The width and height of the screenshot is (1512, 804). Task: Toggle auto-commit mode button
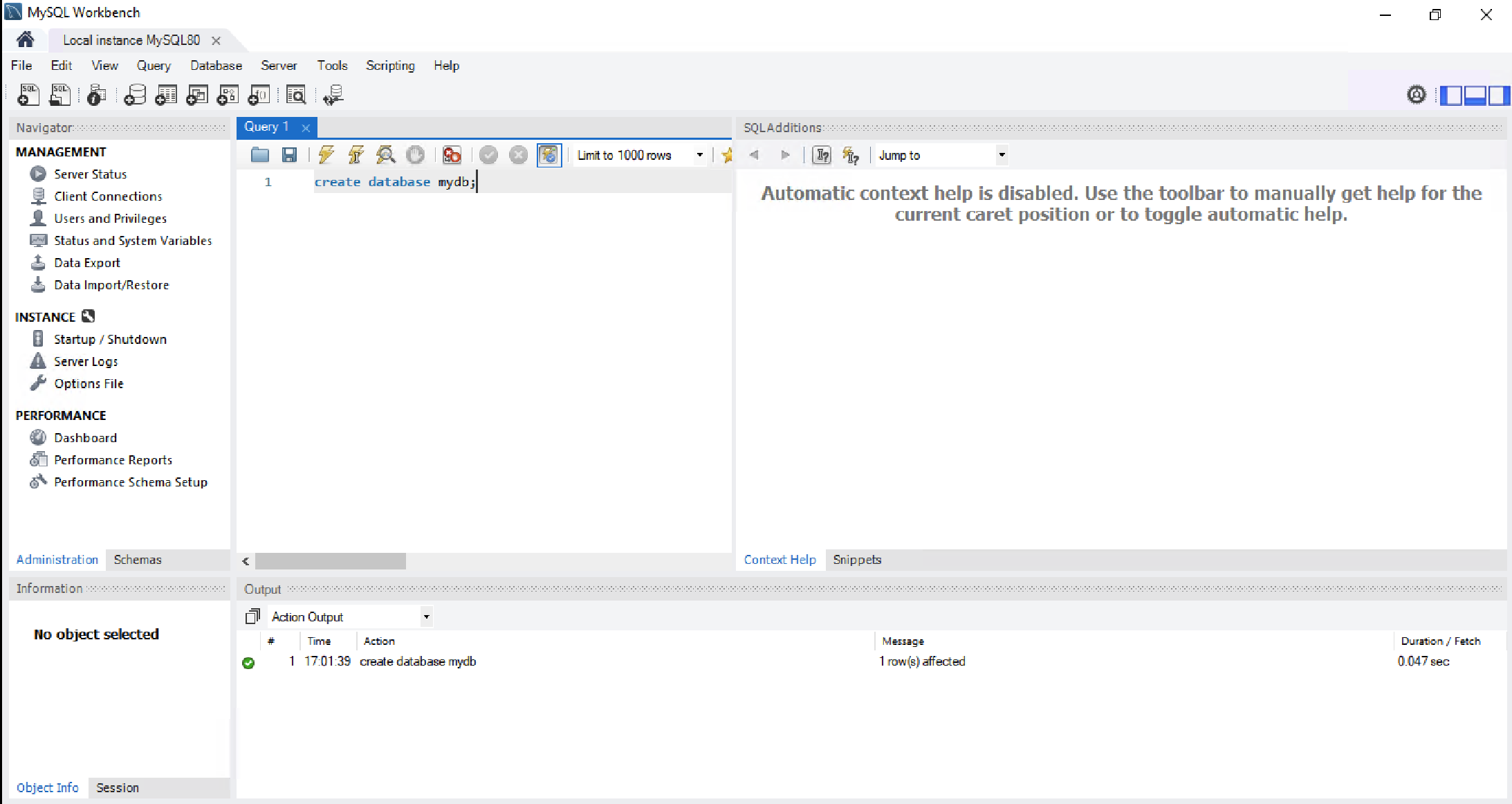[549, 155]
